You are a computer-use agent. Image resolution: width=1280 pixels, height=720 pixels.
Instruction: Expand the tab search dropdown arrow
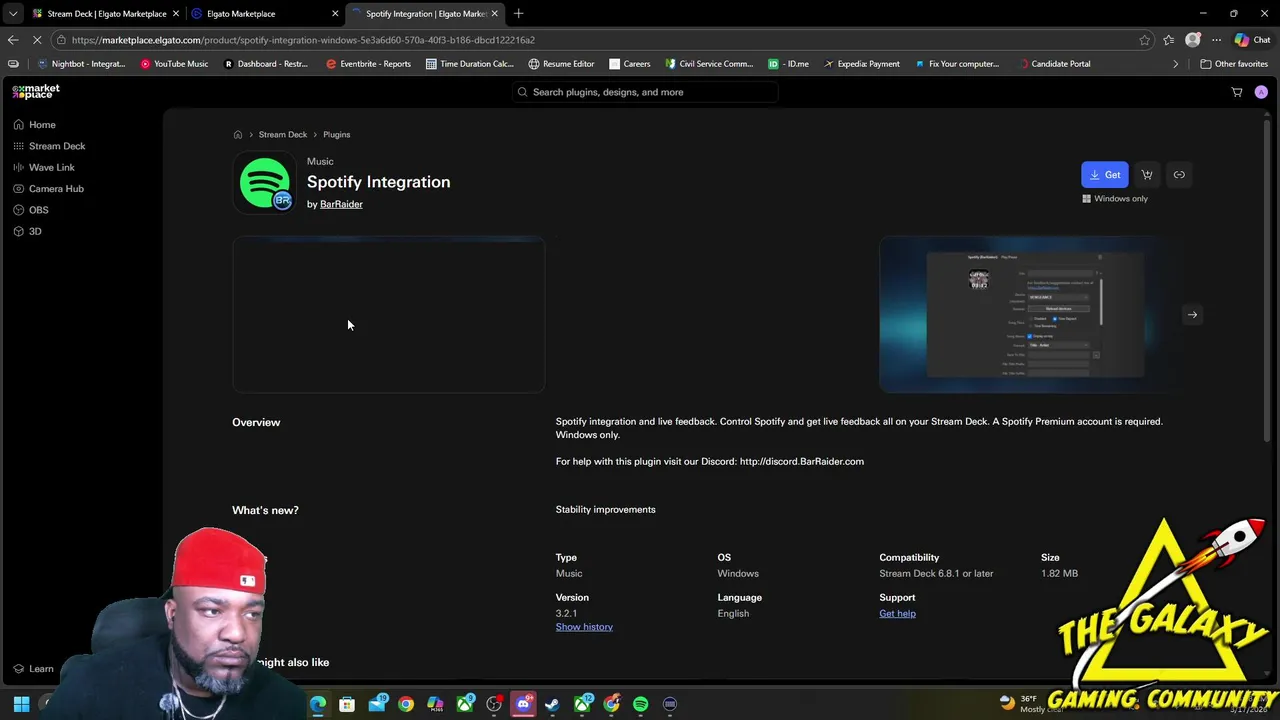coord(12,14)
